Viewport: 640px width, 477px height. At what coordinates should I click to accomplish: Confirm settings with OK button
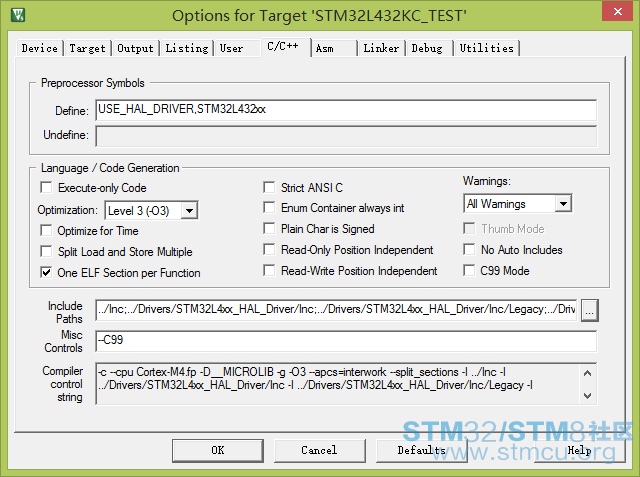pyautogui.click(x=218, y=450)
